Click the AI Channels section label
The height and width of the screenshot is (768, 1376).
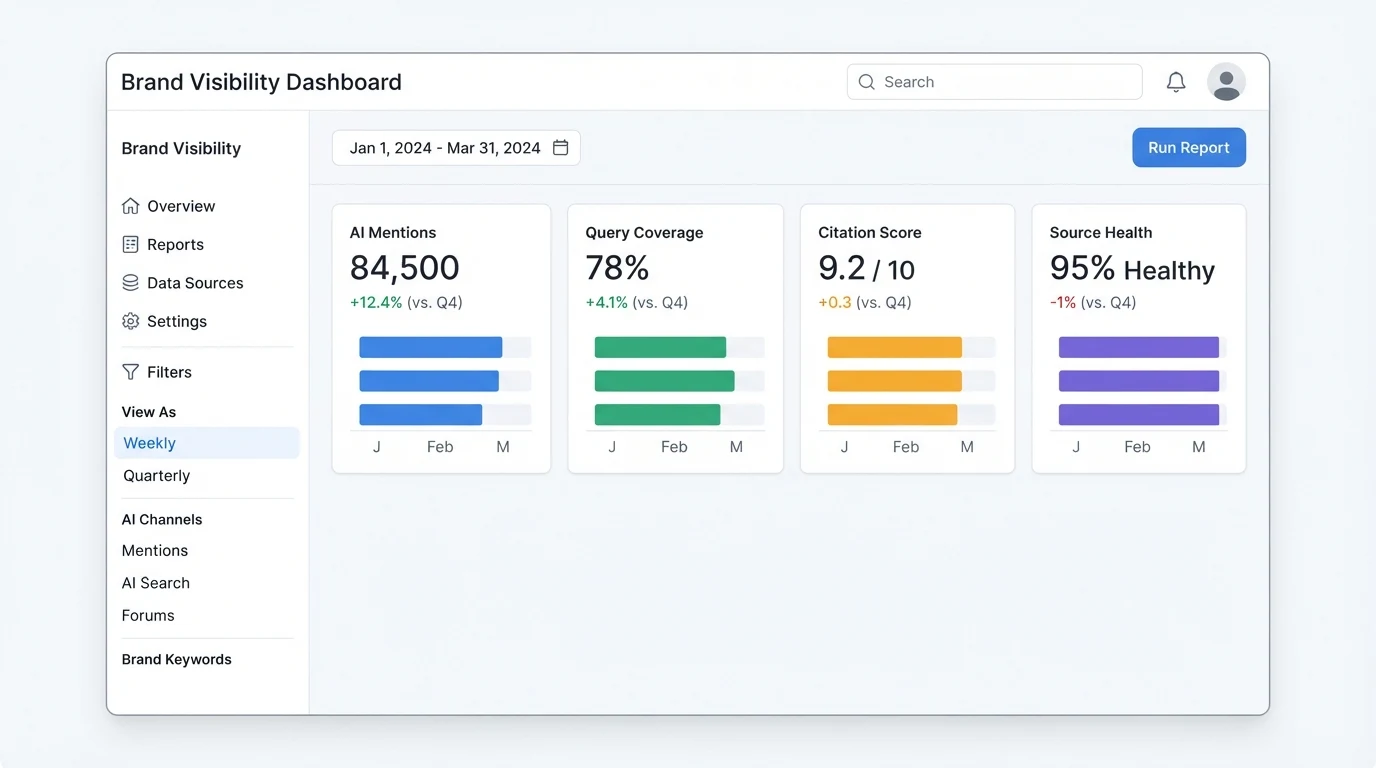click(162, 520)
